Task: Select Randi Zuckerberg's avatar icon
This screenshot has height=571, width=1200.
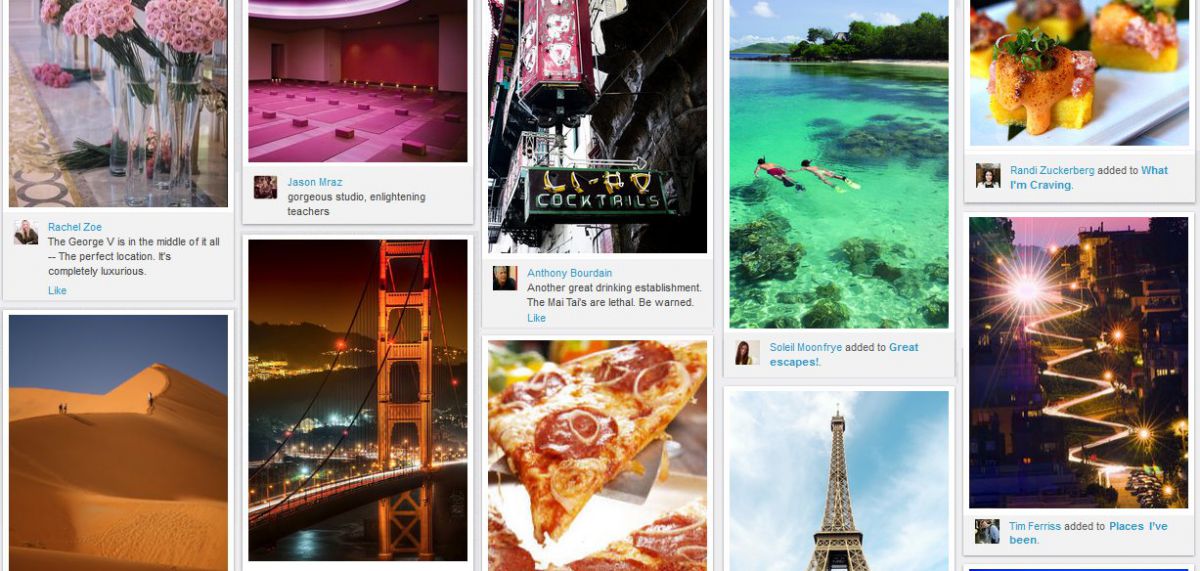Action: coord(988,176)
